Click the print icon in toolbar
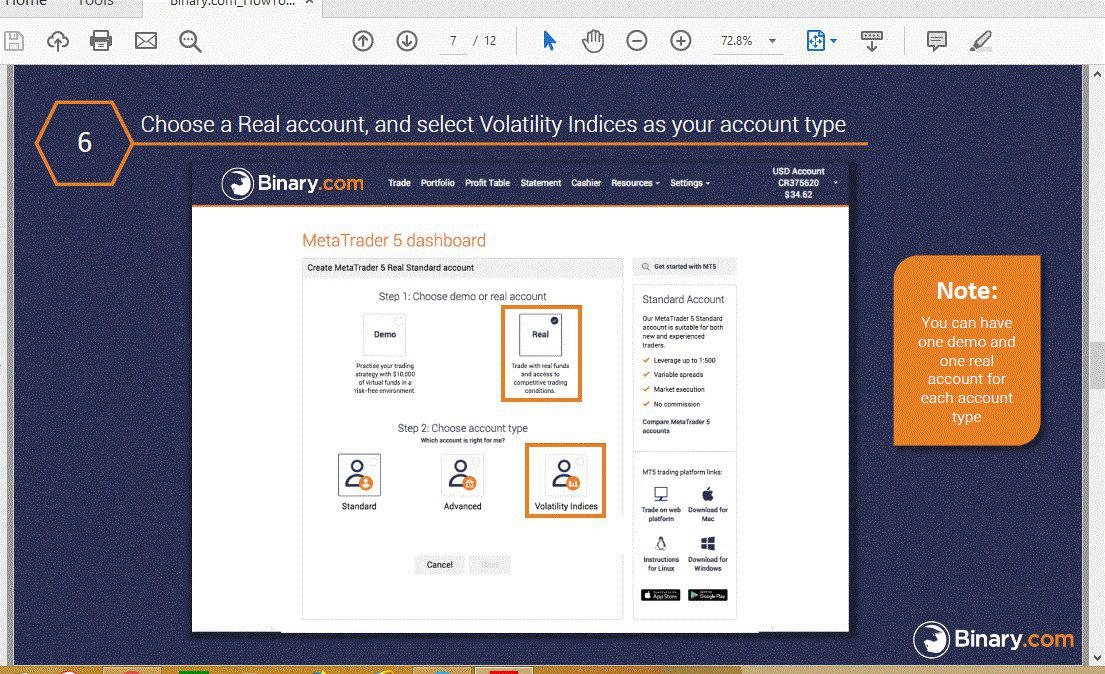 (x=101, y=41)
